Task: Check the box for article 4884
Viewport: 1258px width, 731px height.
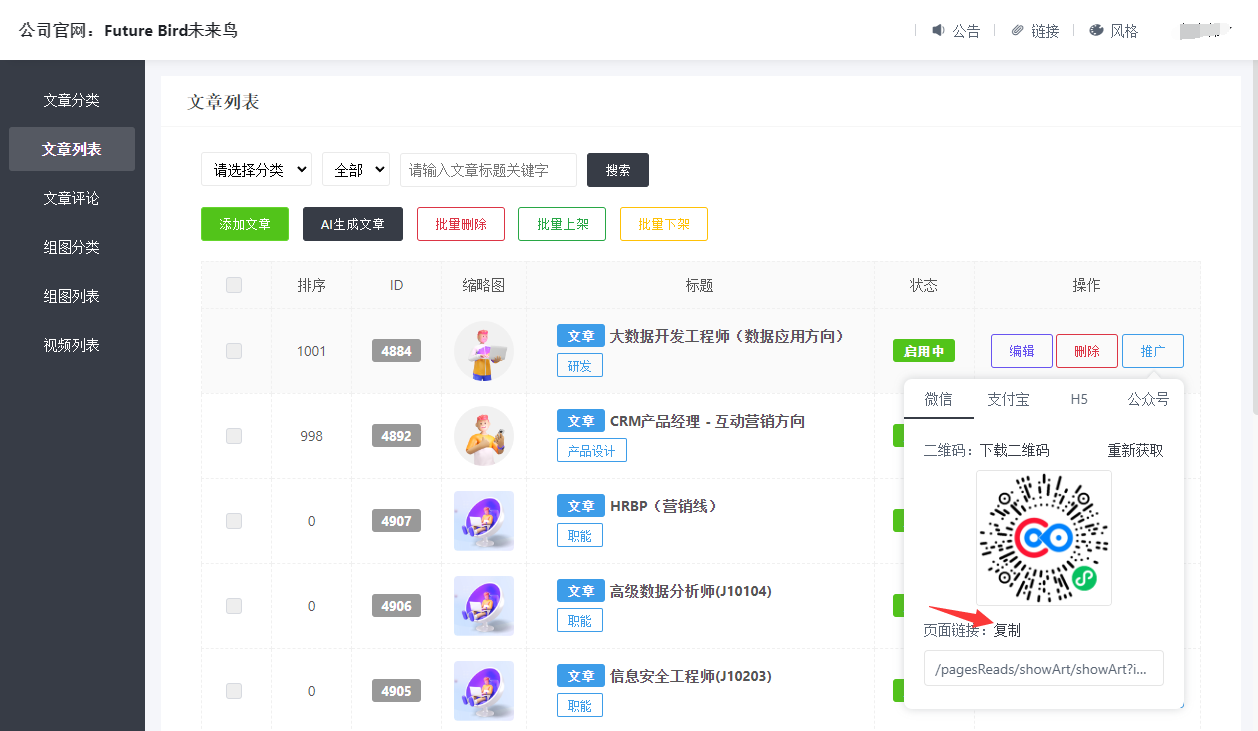Action: (x=234, y=351)
